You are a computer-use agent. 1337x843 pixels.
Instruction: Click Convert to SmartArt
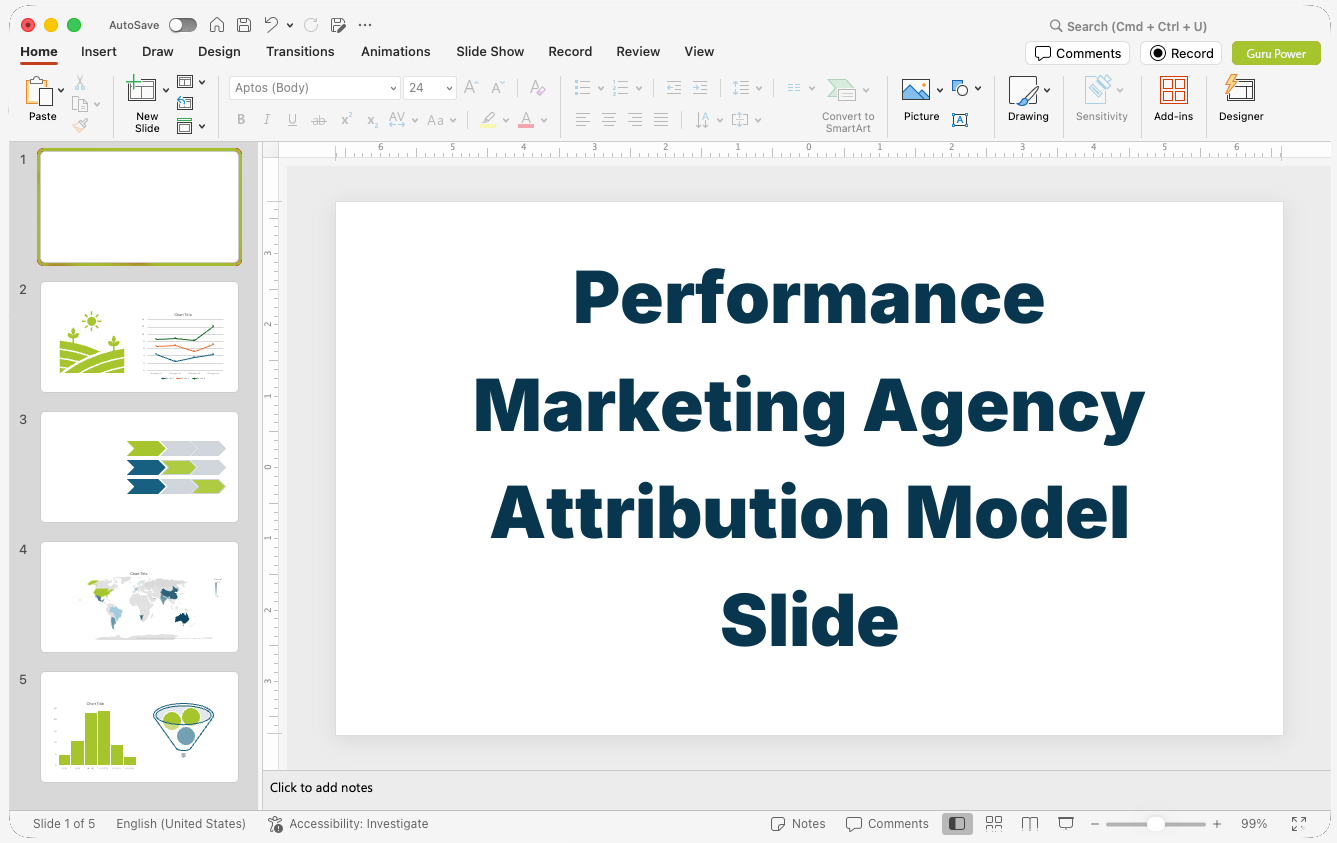(x=847, y=105)
